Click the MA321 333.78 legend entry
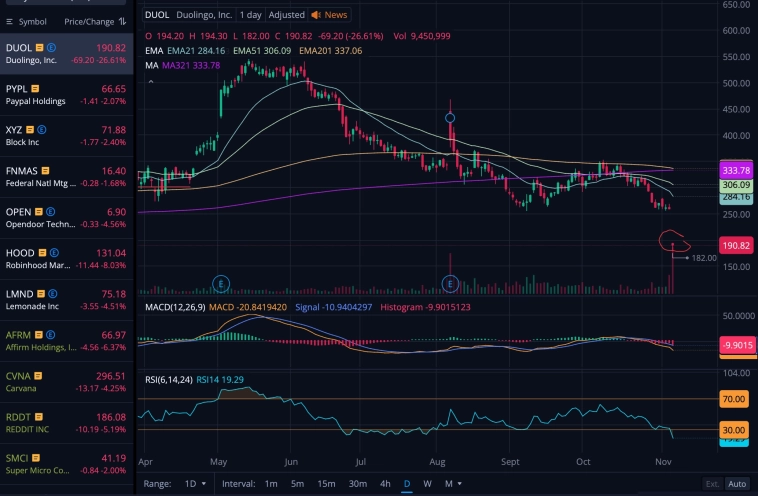Viewport: 758px width, 496px height. 191,65
